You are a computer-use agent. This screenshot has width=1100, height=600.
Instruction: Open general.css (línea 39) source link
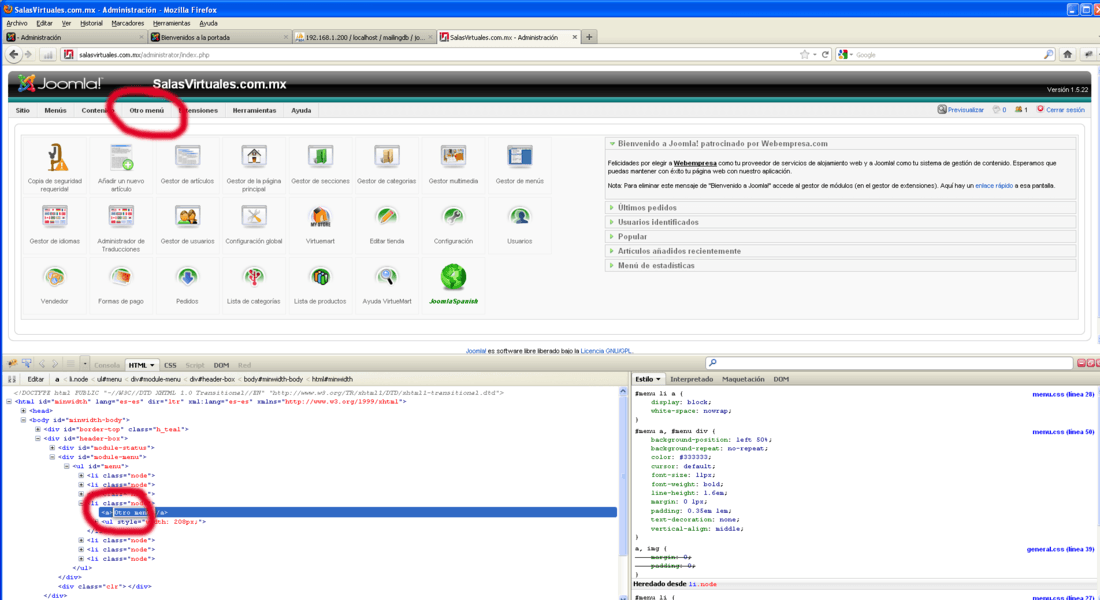[x=1060, y=549]
